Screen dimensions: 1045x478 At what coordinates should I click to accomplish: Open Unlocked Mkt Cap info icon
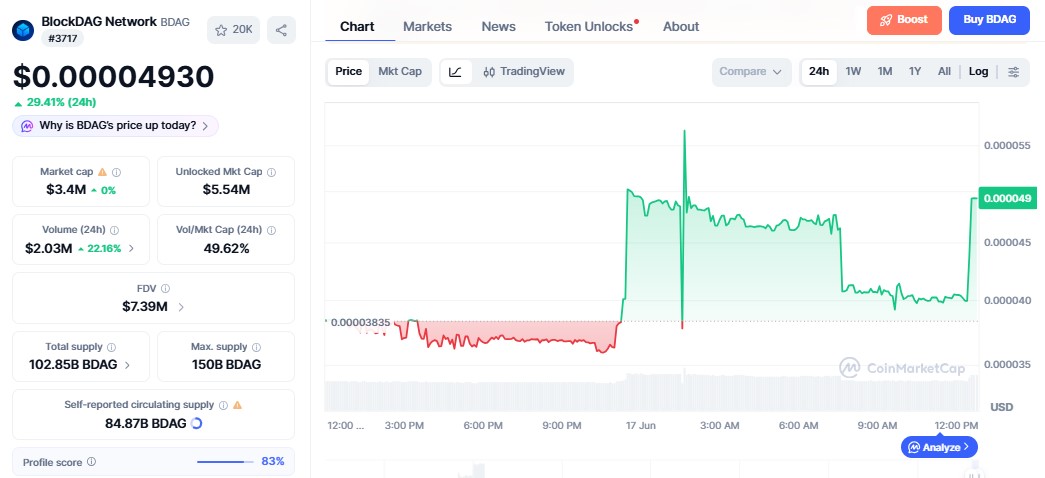click(x=271, y=172)
